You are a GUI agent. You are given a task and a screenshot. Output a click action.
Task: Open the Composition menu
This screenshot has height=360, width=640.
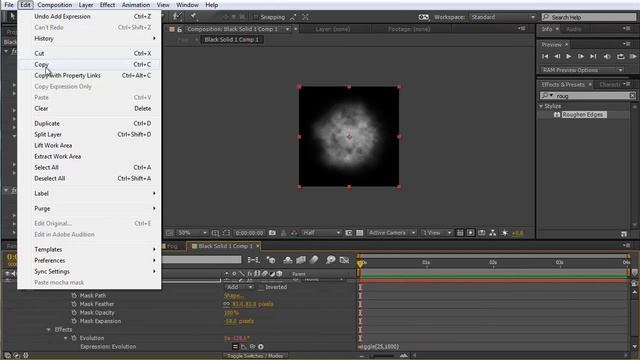55,5
